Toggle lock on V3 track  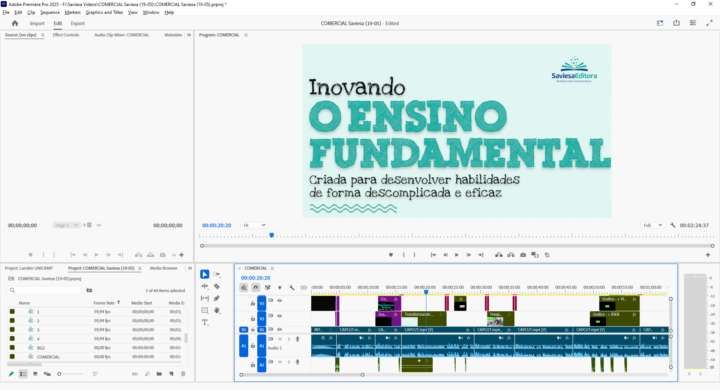(253, 303)
